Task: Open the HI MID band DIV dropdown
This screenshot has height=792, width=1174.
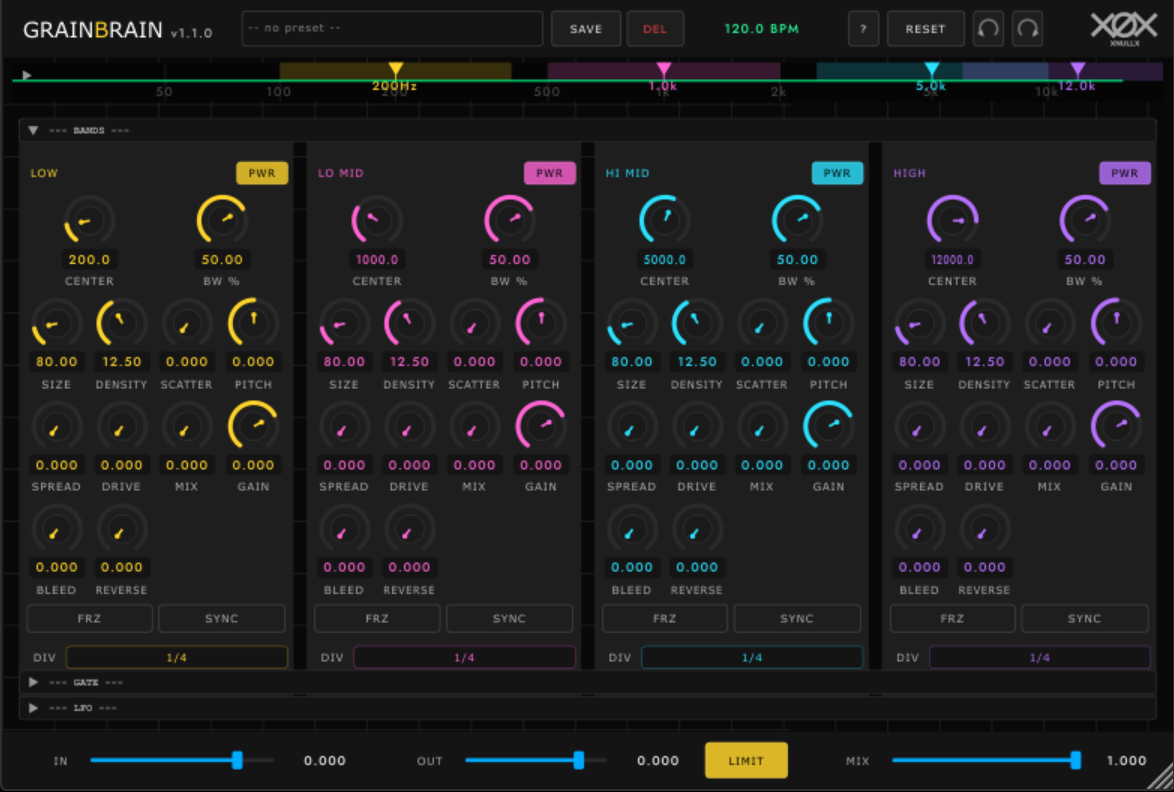Action: tap(752, 657)
